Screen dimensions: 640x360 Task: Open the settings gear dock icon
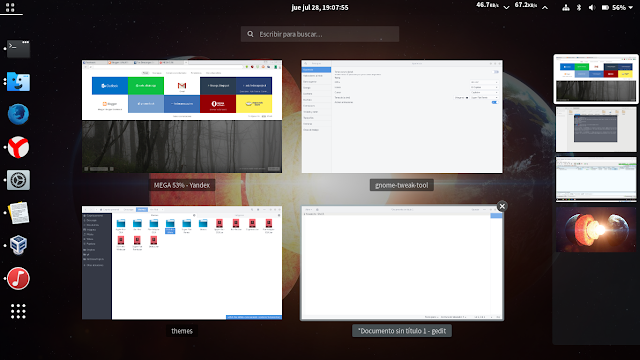click(x=18, y=180)
